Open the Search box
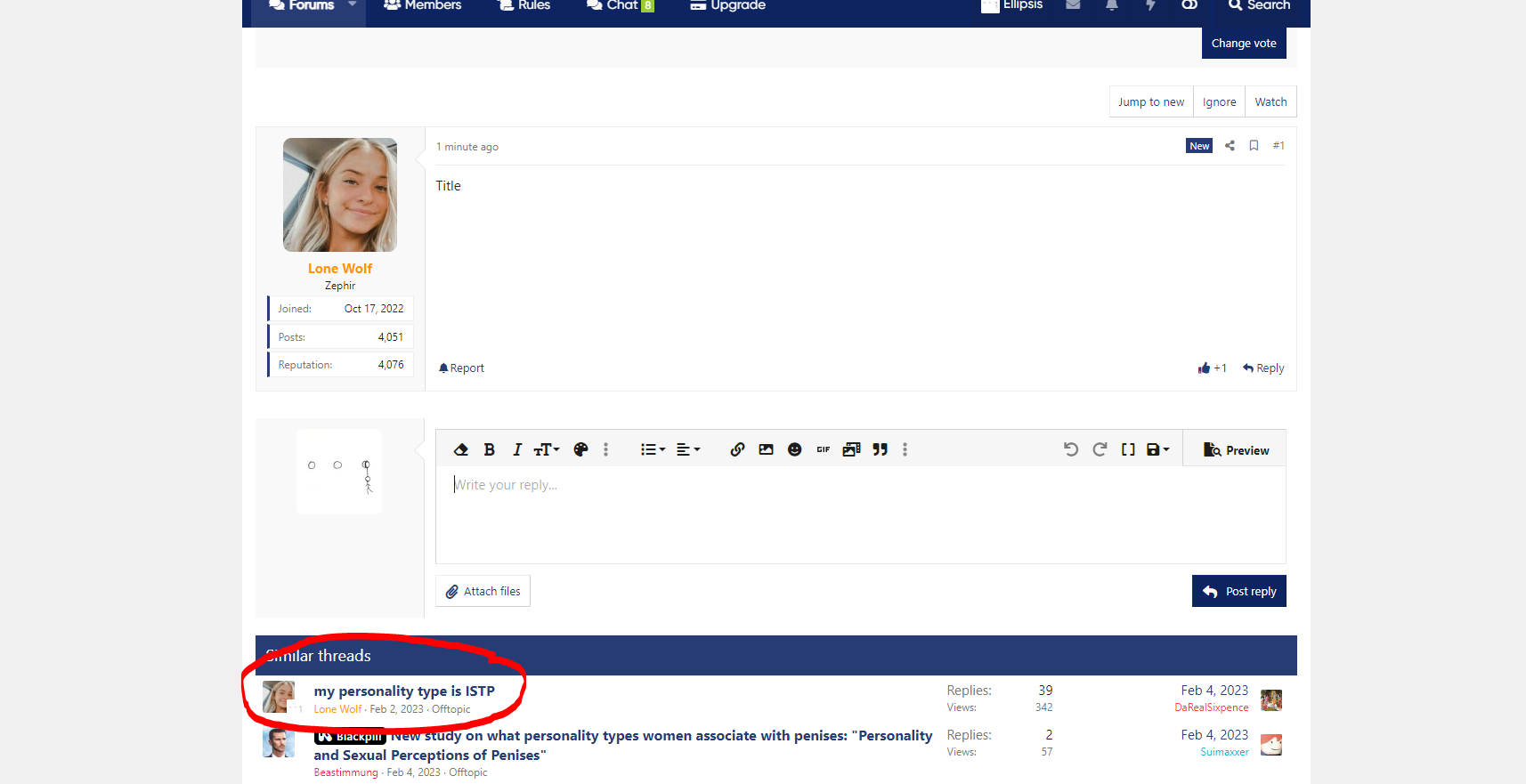The width and height of the screenshot is (1526, 784). pyautogui.click(x=1259, y=5)
